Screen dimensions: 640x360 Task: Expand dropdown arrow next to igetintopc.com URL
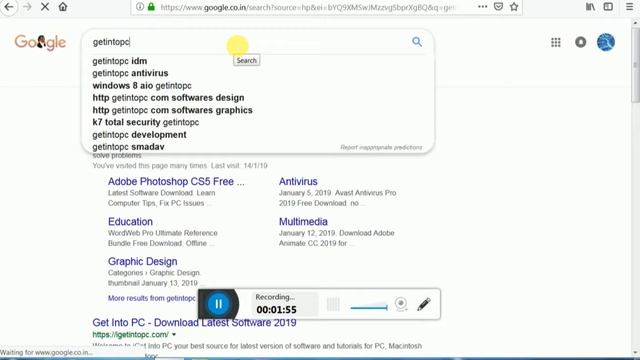point(174,335)
